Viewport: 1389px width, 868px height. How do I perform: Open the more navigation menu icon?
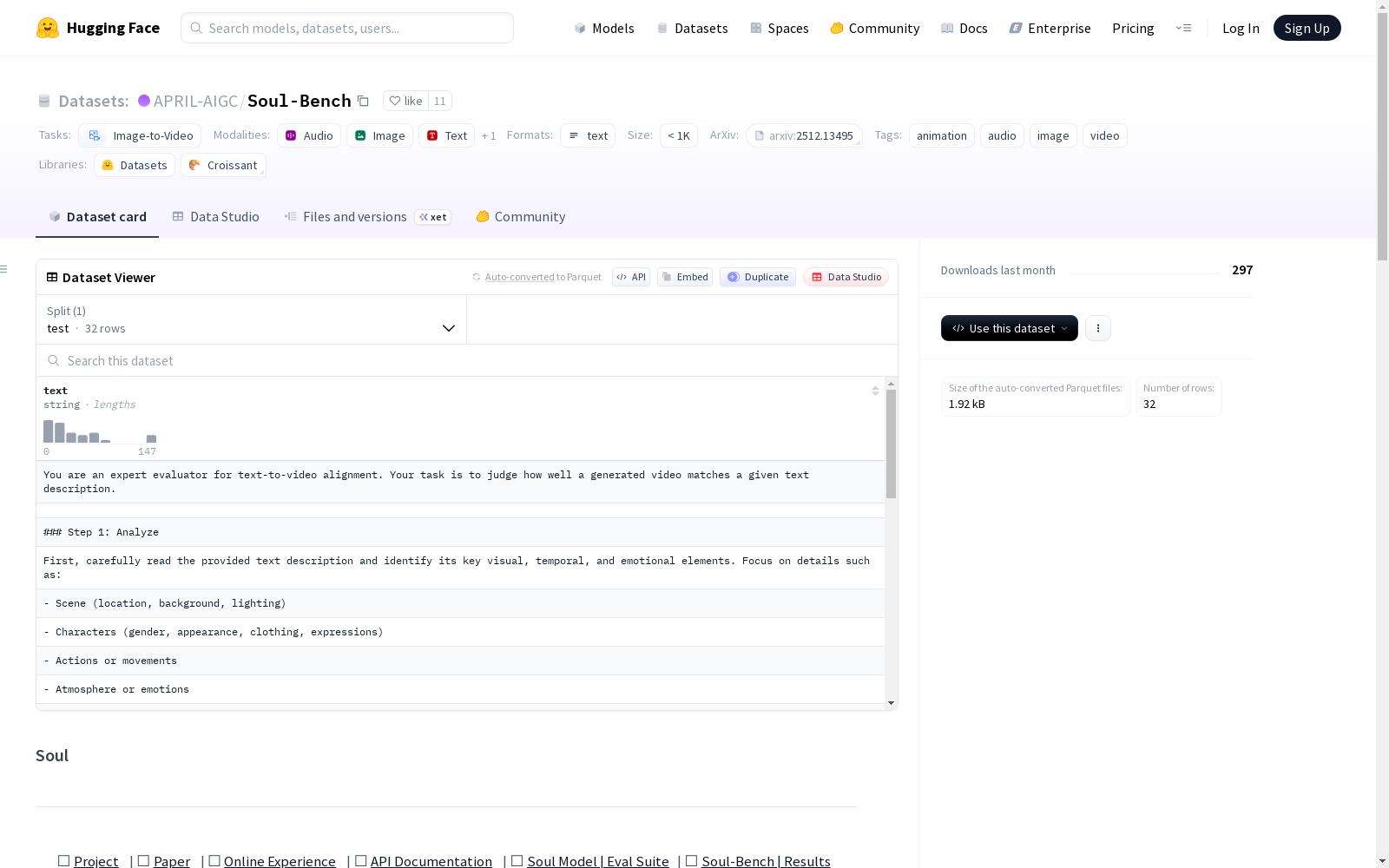[1183, 28]
